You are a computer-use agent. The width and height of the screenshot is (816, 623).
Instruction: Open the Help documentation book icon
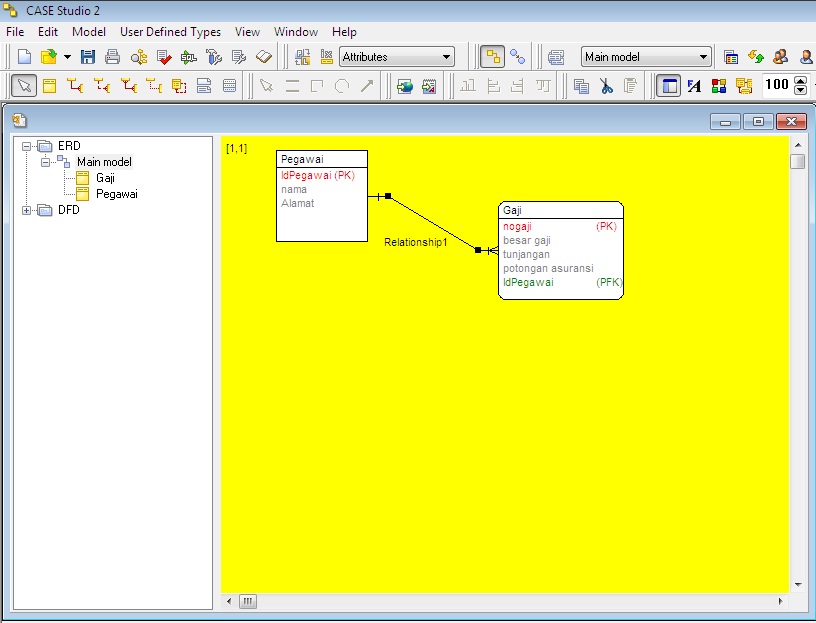[263, 57]
